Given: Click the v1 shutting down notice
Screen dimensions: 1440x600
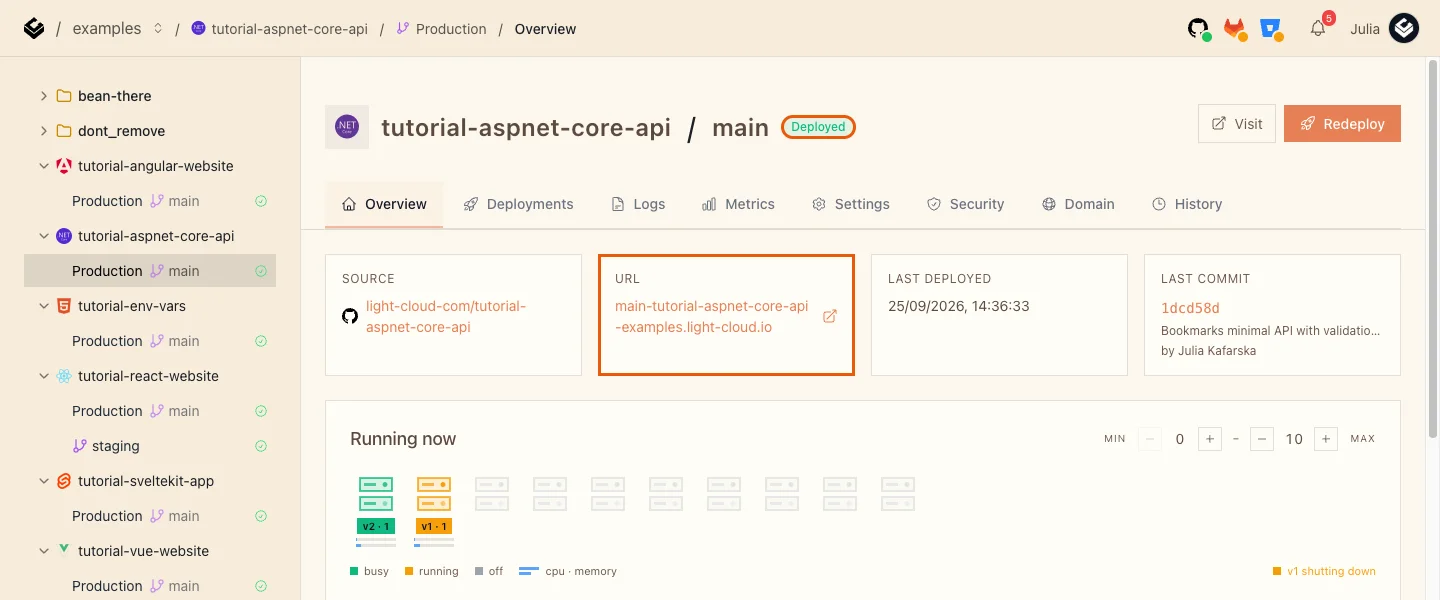Looking at the screenshot, I should tap(1324, 572).
